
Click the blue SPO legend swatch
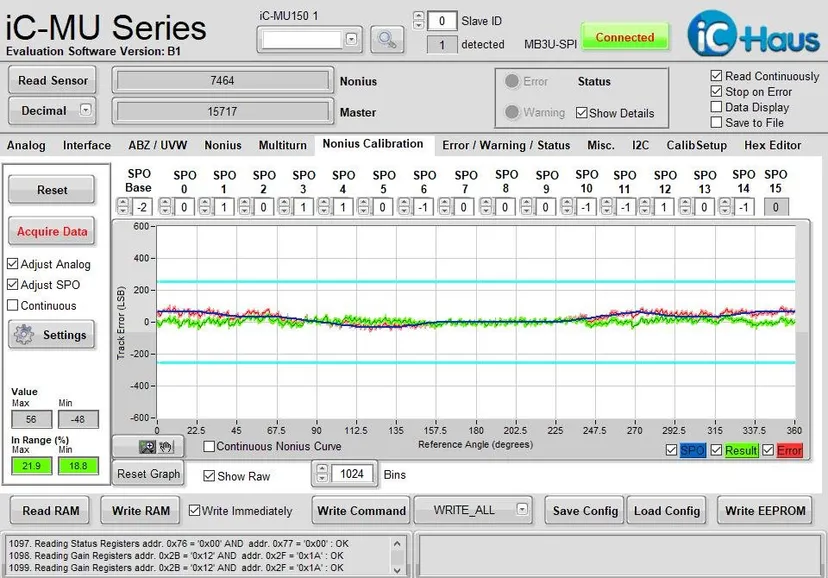point(692,450)
